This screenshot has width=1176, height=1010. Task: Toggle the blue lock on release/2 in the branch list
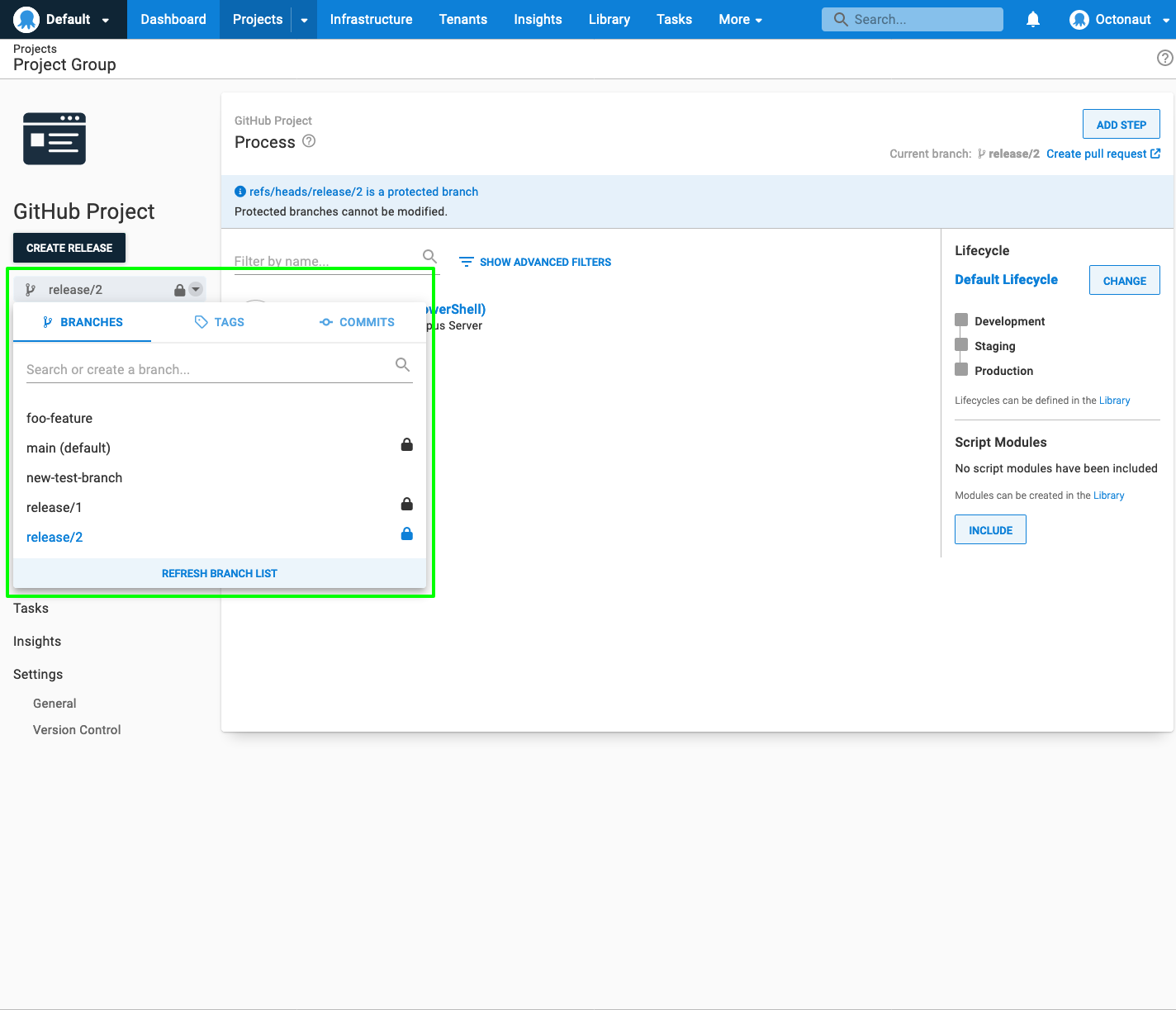coord(406,533)
